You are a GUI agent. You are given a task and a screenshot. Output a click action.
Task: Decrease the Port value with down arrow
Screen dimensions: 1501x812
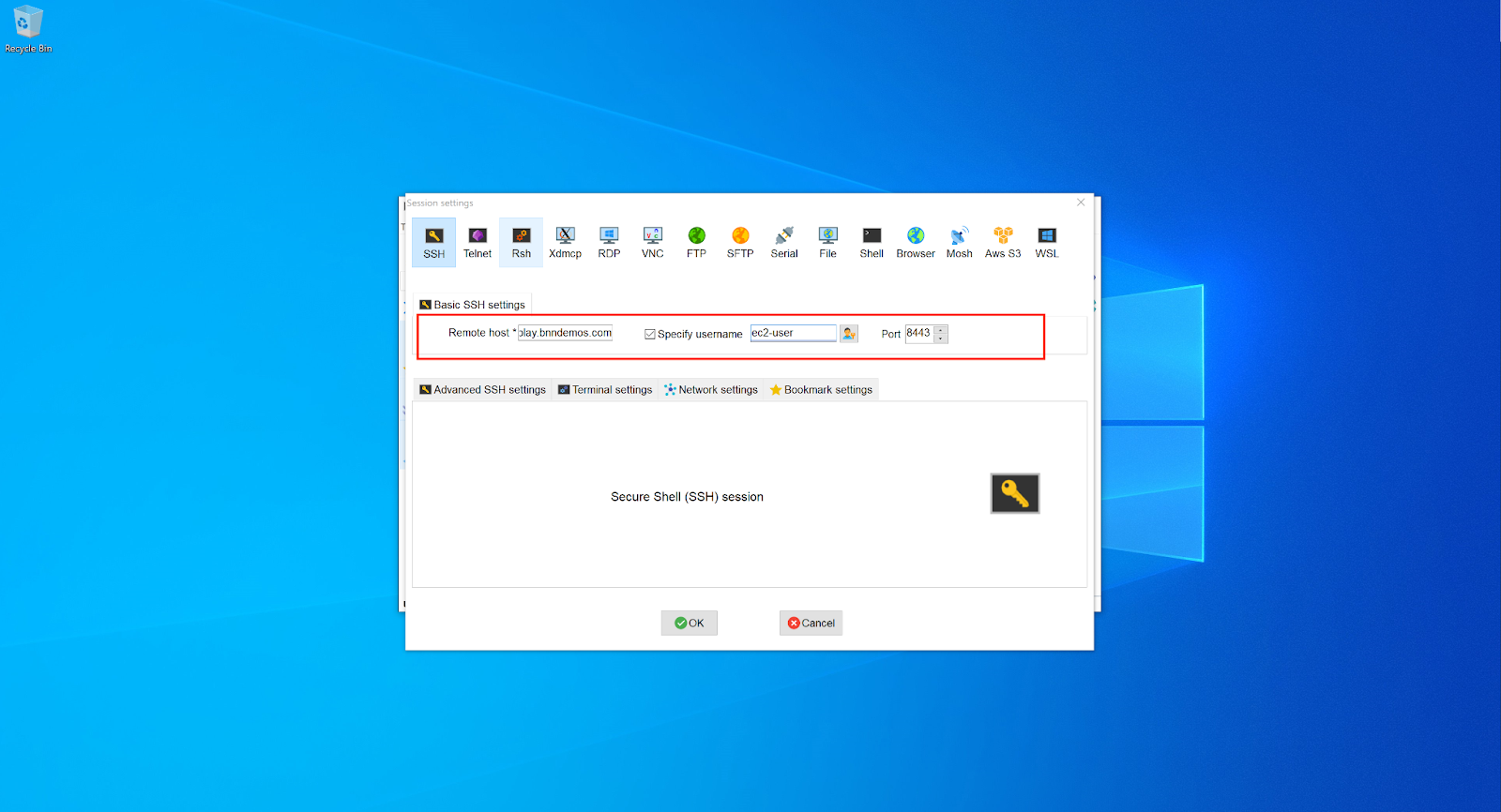(x=941, y=338)
